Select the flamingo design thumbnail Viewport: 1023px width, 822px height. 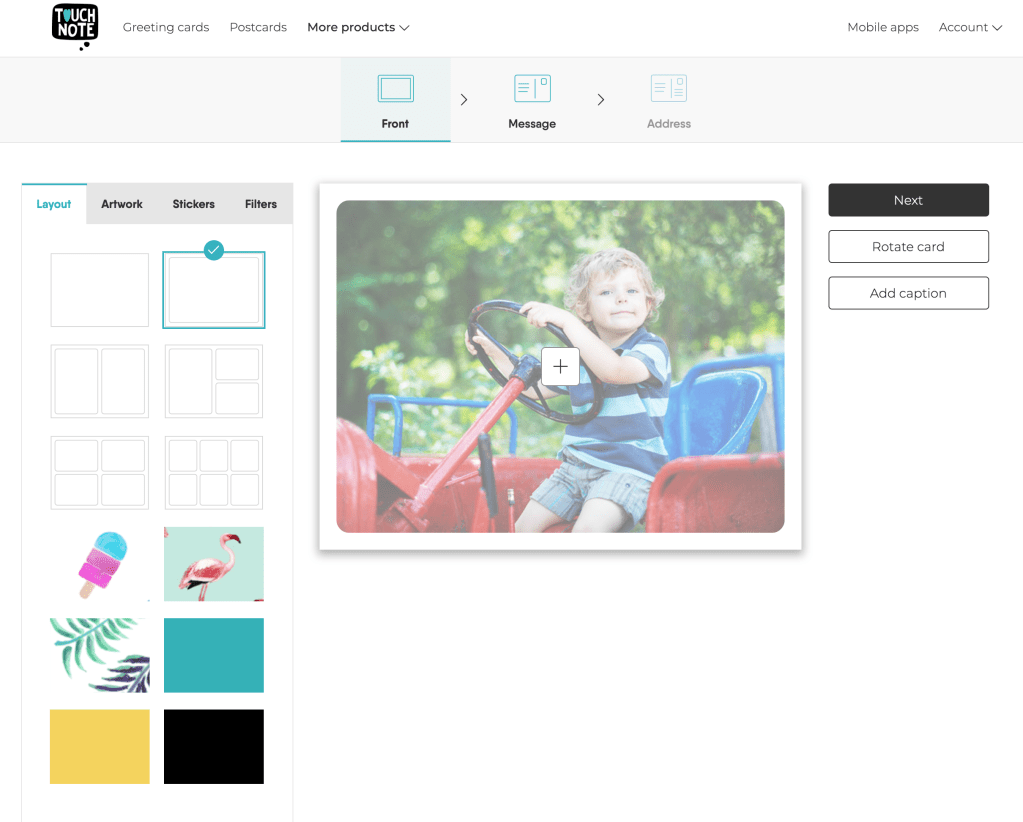coord(214,564)
